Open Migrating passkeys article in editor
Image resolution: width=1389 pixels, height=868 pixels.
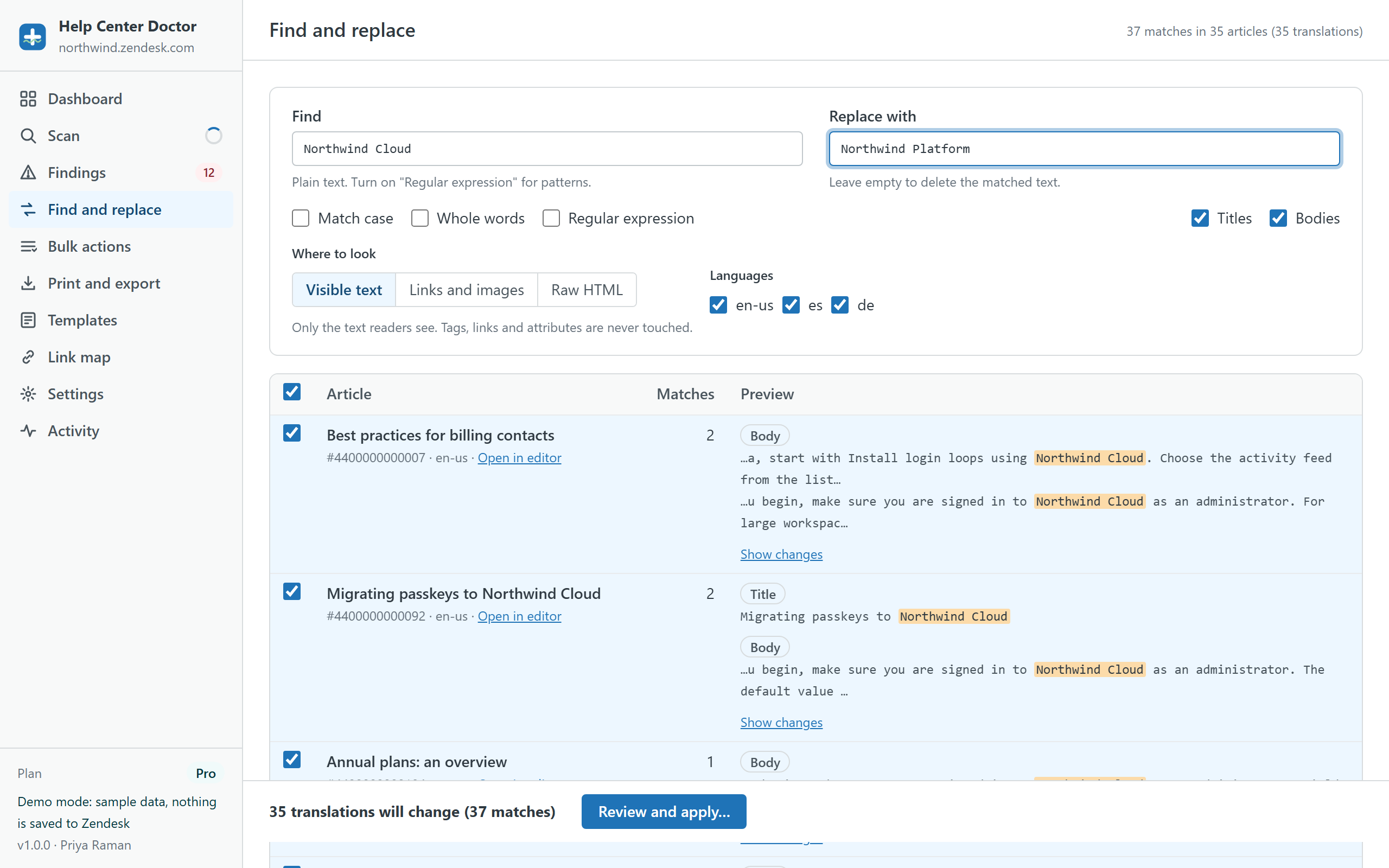click(x=519, y=616)
